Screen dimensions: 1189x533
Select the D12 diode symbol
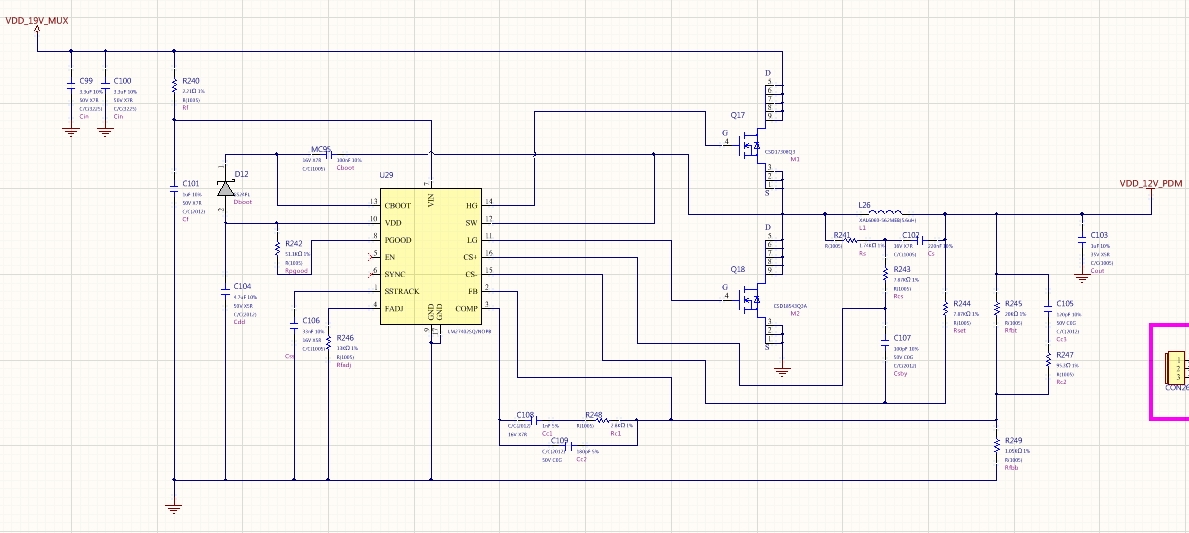click(225, 188)
